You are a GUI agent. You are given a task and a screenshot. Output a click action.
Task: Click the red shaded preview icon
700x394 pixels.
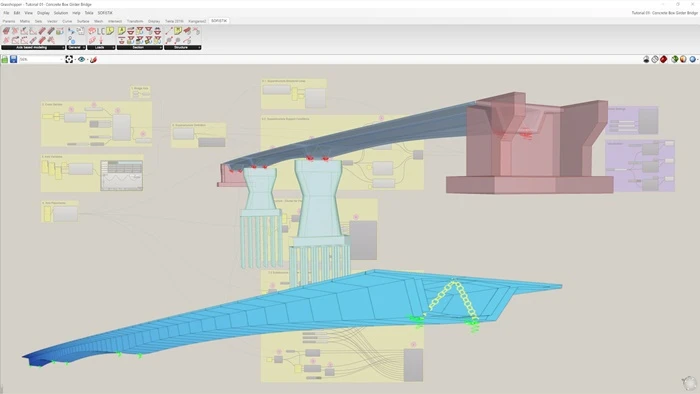pos(664,59)
